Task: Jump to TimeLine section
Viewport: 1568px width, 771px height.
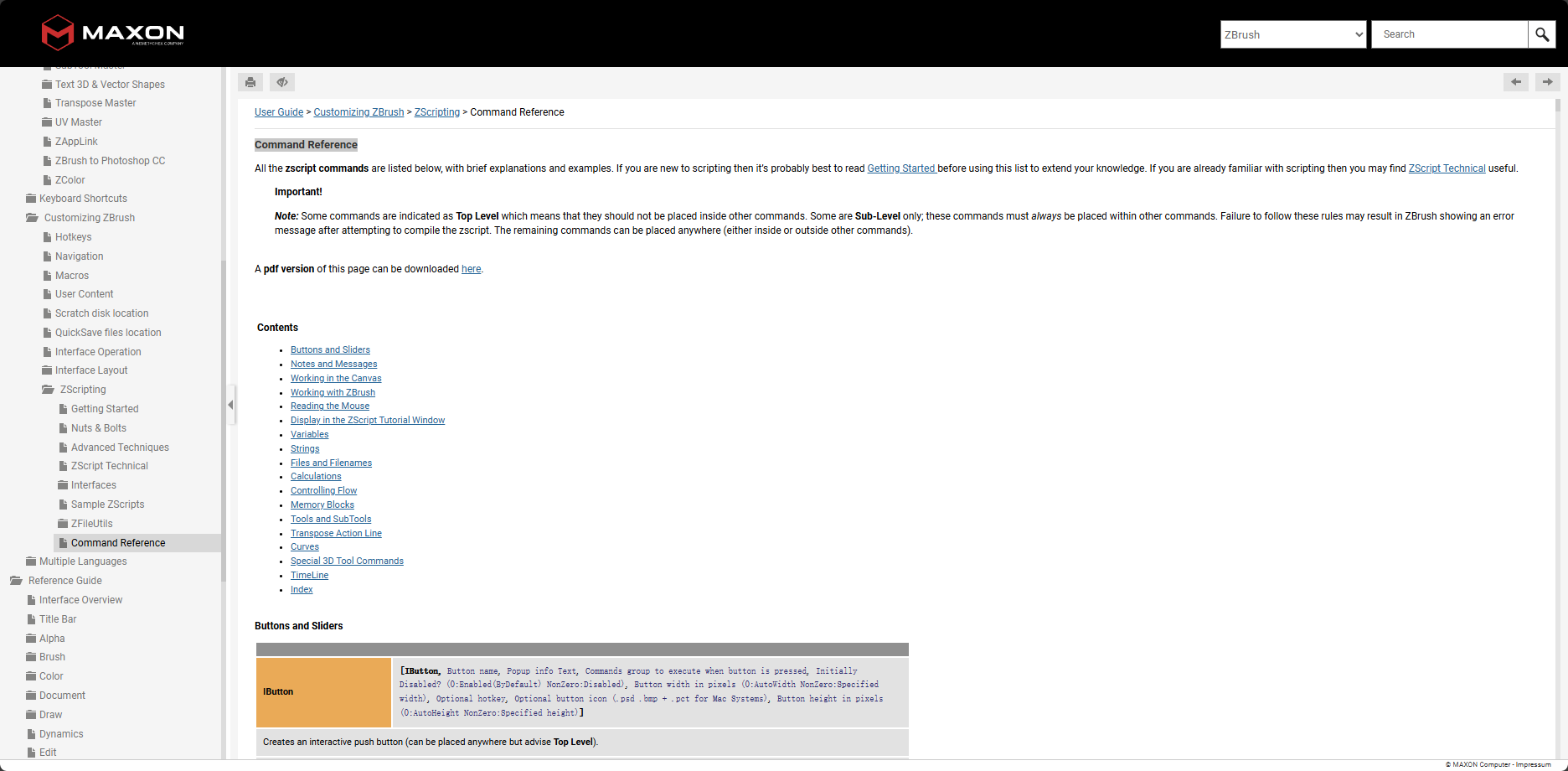Action: pyautogui.click(x=309, y=576)
